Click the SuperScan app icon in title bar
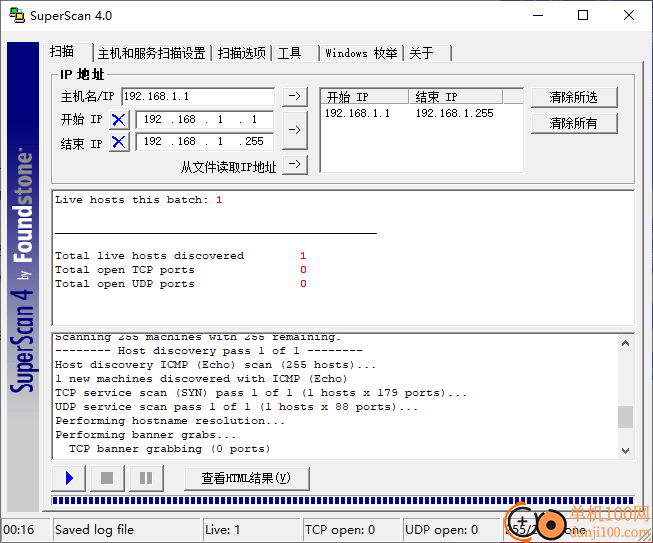The image size is (653, 543). click(17, 15)
